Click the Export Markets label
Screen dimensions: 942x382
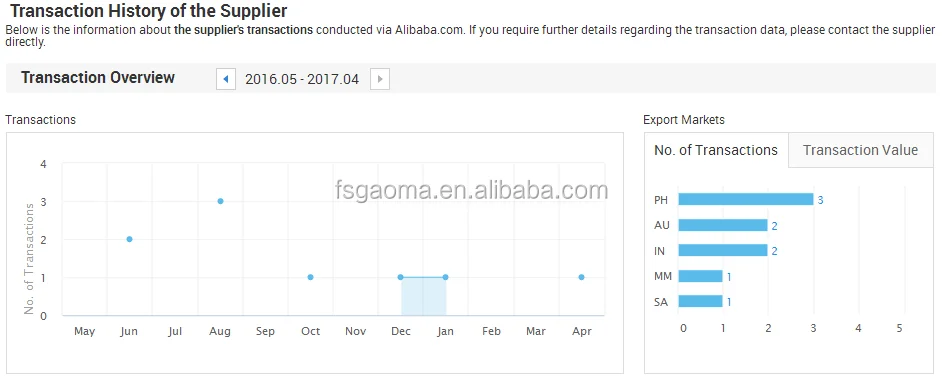(x=684, y=120)
